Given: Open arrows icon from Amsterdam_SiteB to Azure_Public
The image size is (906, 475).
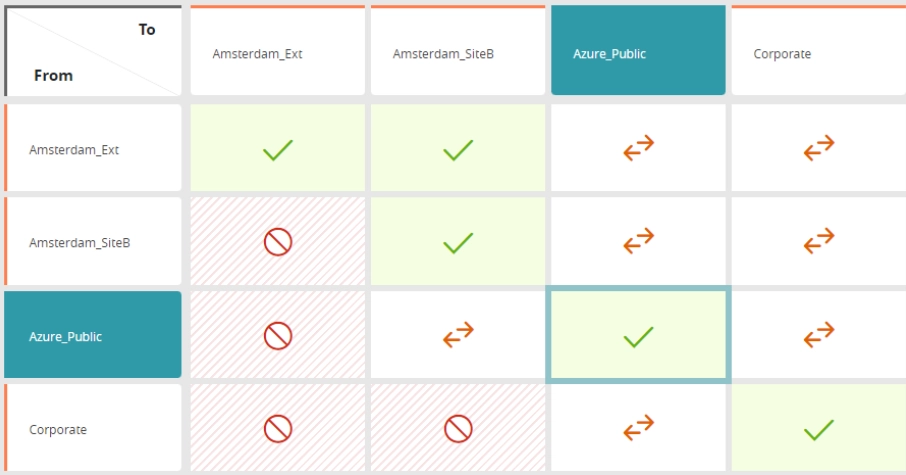Looking at the screenshot, I should pyautogui.click(x=638, y=240).
